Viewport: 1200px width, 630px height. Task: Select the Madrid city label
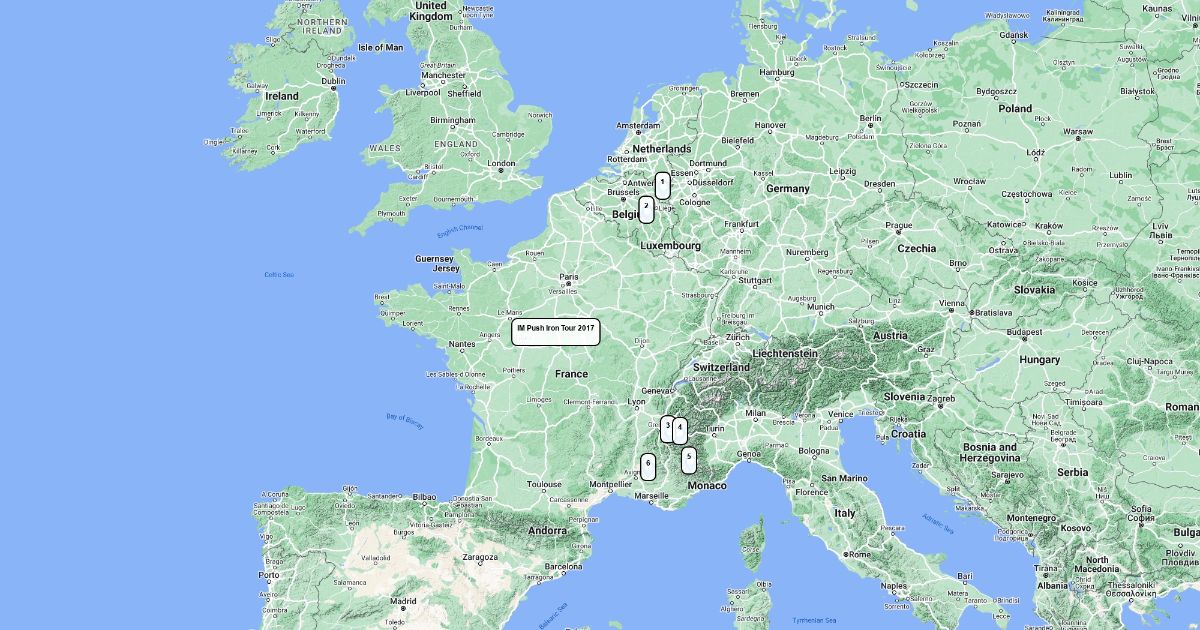coord(403,602)
